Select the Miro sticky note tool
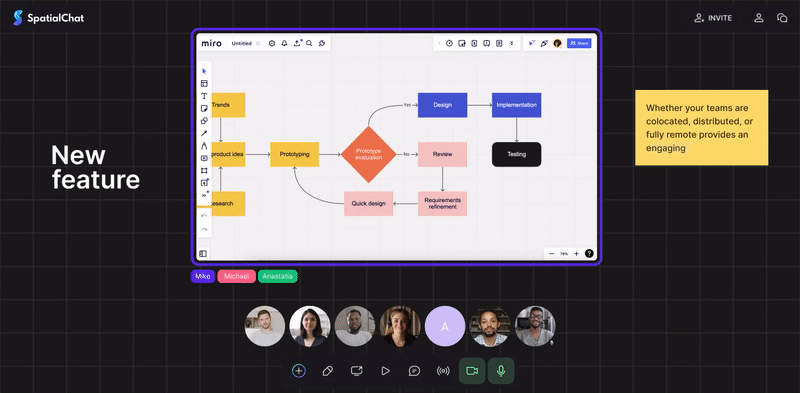800x393 pixels. click(x=204, y=108)
